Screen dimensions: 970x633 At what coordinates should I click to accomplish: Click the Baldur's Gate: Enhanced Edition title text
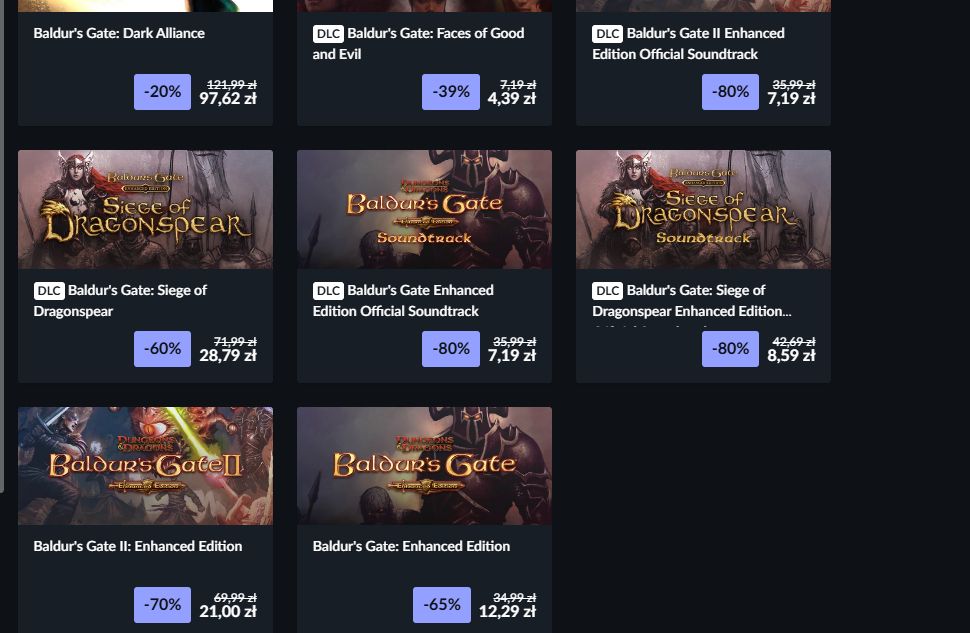pyautogui.click(x=411, y=546)
